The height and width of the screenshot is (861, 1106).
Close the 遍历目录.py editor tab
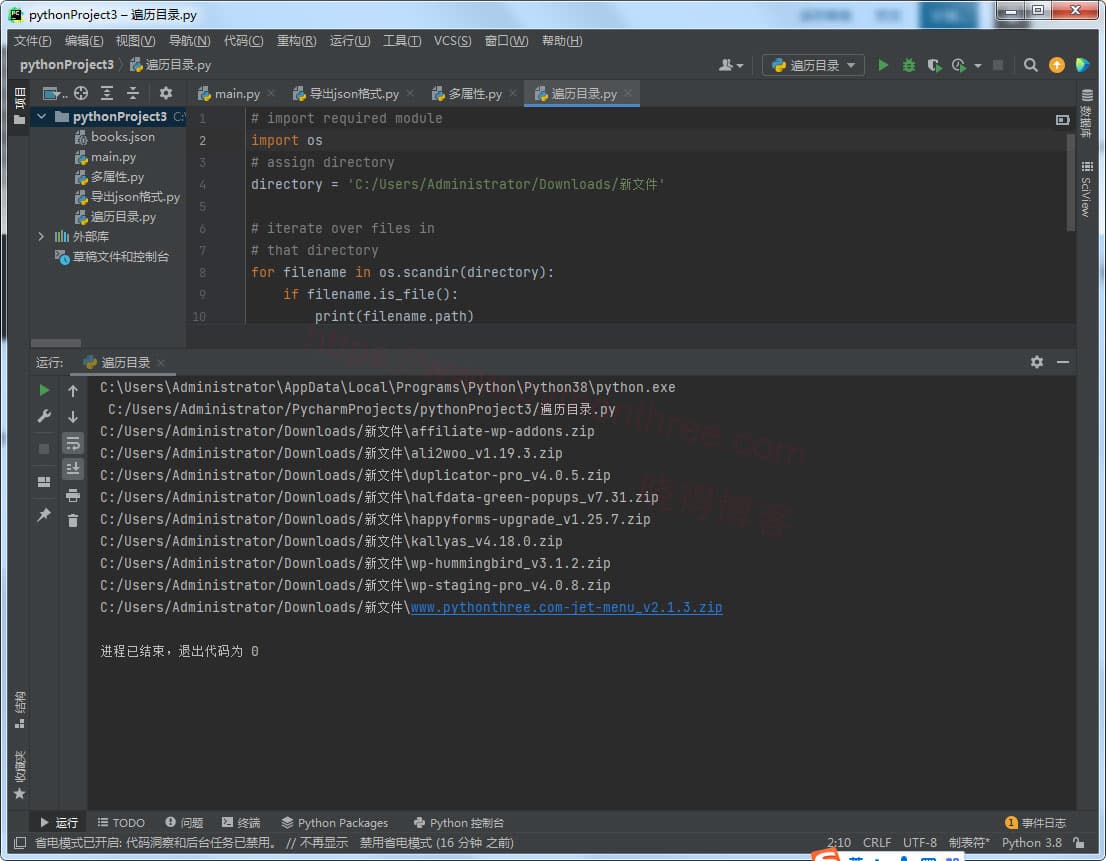628,93
